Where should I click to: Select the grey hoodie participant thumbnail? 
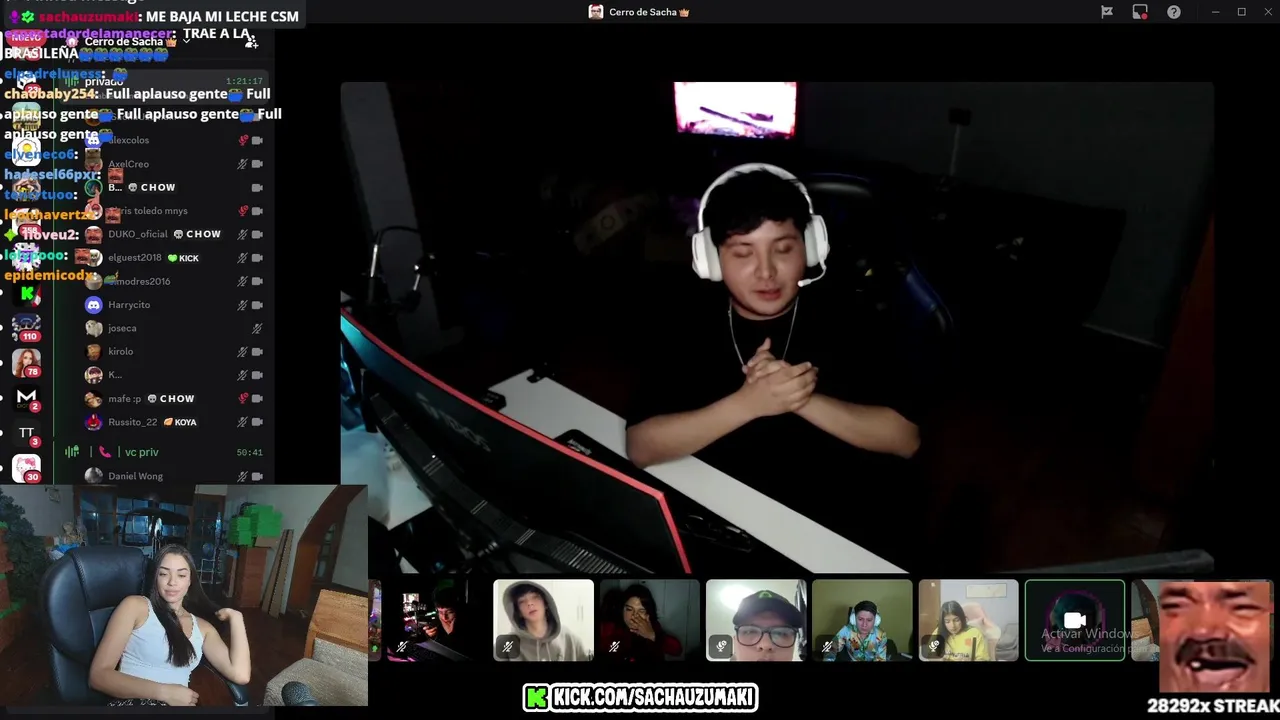(x=543, y=620)
